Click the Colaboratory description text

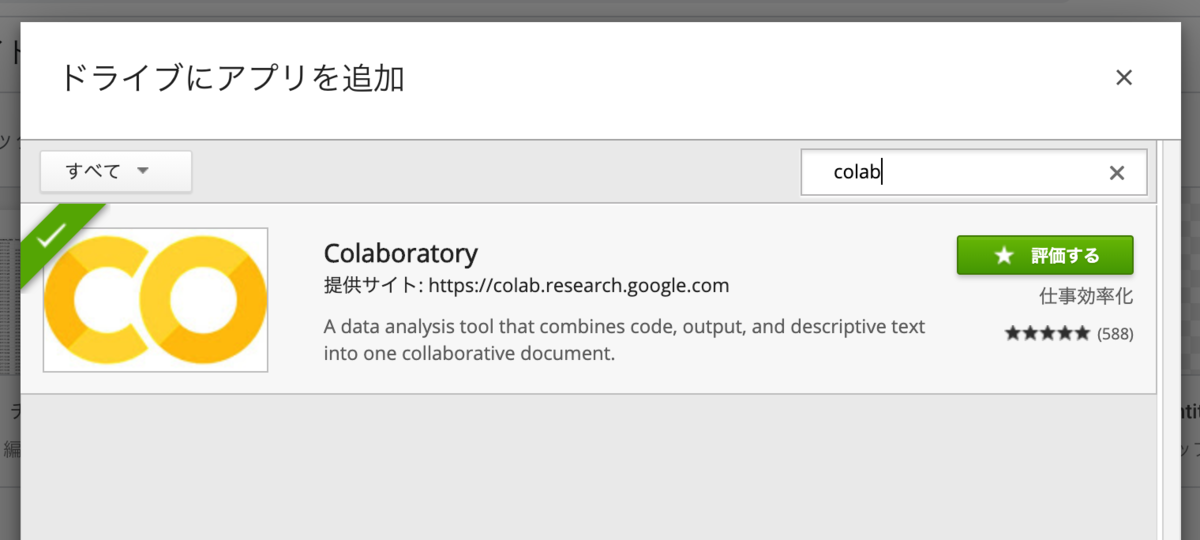pos(624,340)
